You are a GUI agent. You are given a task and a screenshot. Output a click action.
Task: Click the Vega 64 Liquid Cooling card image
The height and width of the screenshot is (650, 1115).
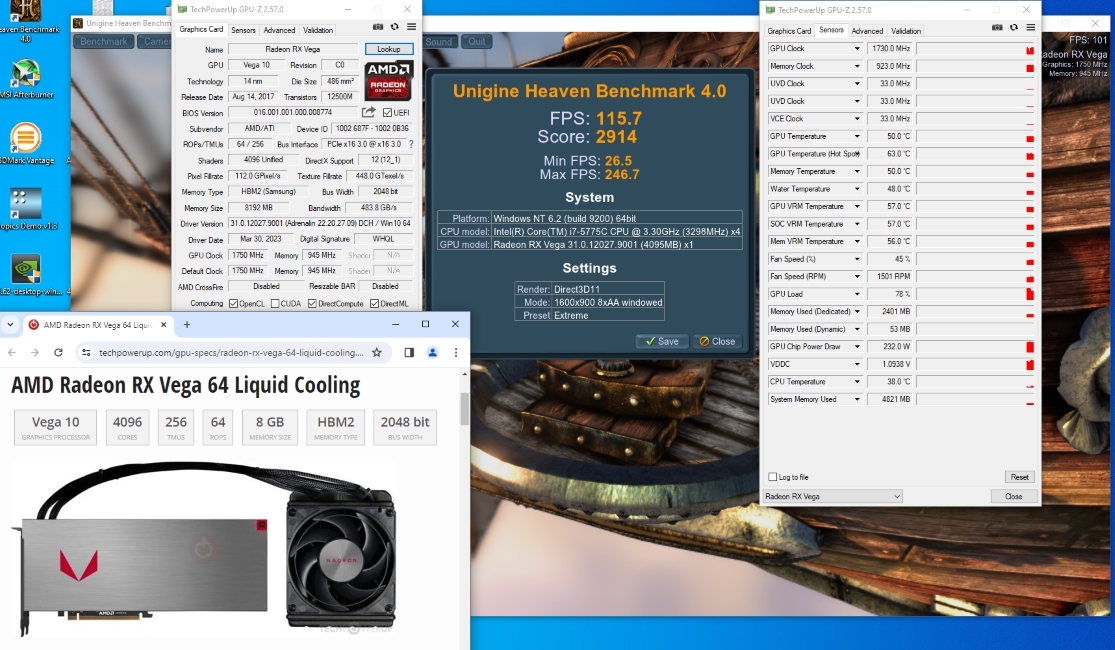[x=204, y=548]
